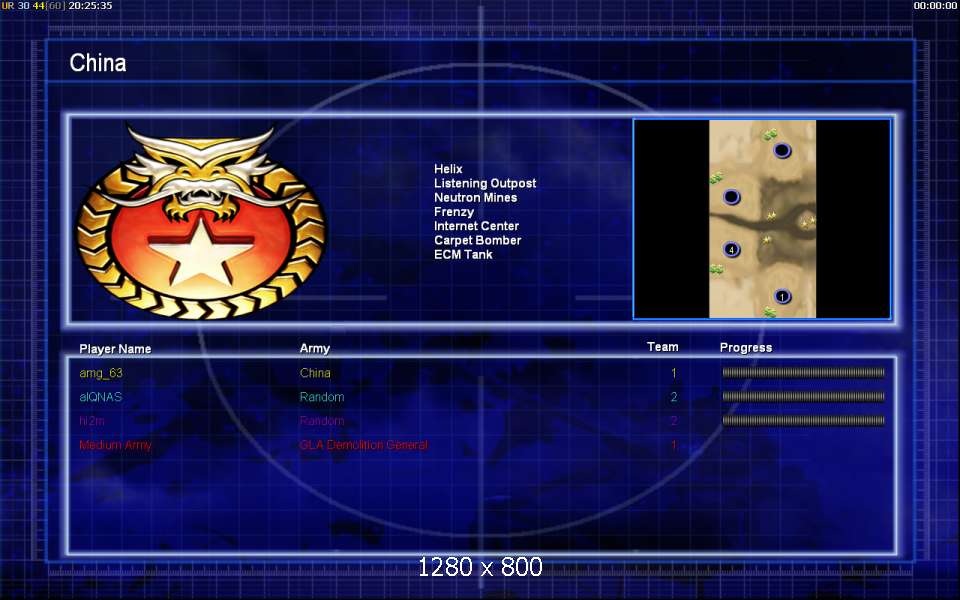
Task: Click the "China" army cell for amg_63
Action: click(x=315, y=373)
